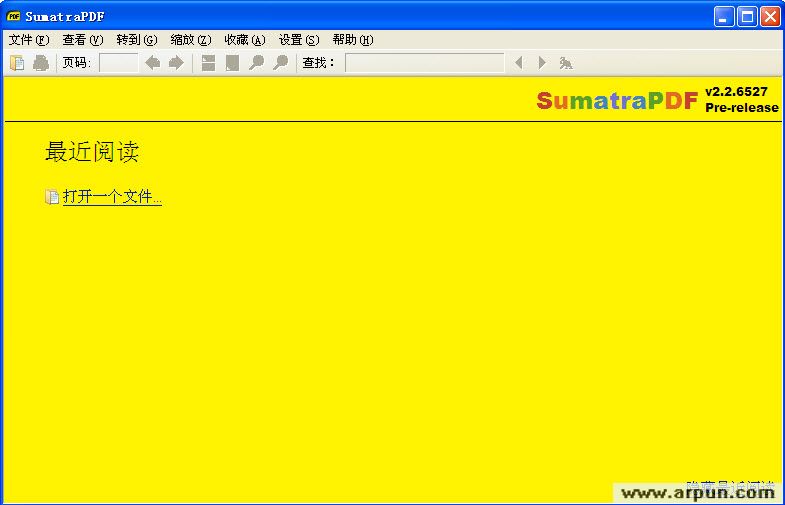Image resolution: width=785 pixels, height=505 pixels.
Task: Select continuous layout toolbar icon
Action: pos(208,63)
